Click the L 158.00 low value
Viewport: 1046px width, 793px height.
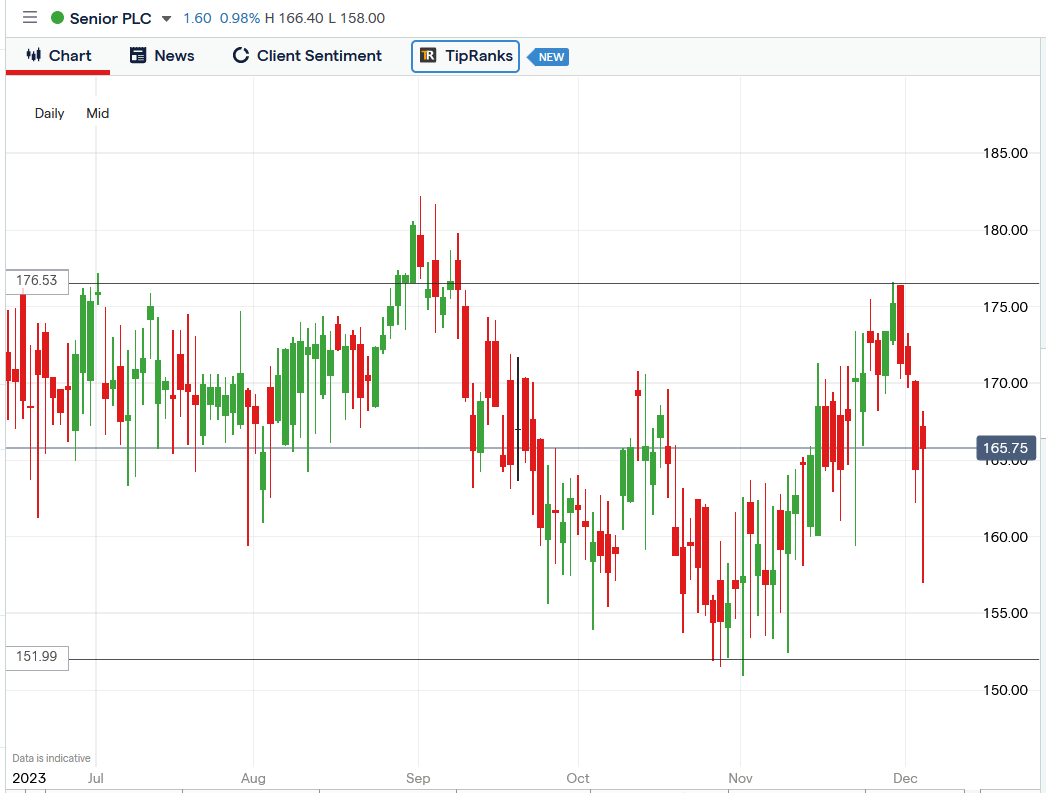tap(357, 19)
